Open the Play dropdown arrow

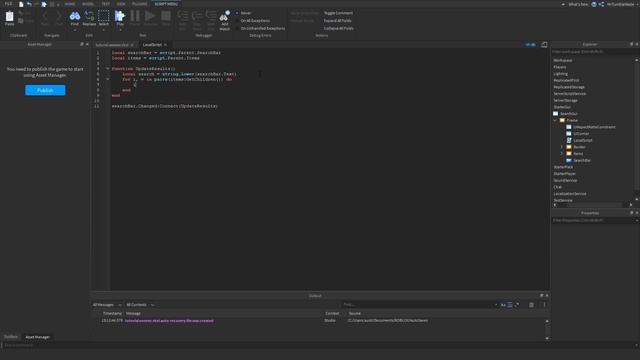point(120,30)
